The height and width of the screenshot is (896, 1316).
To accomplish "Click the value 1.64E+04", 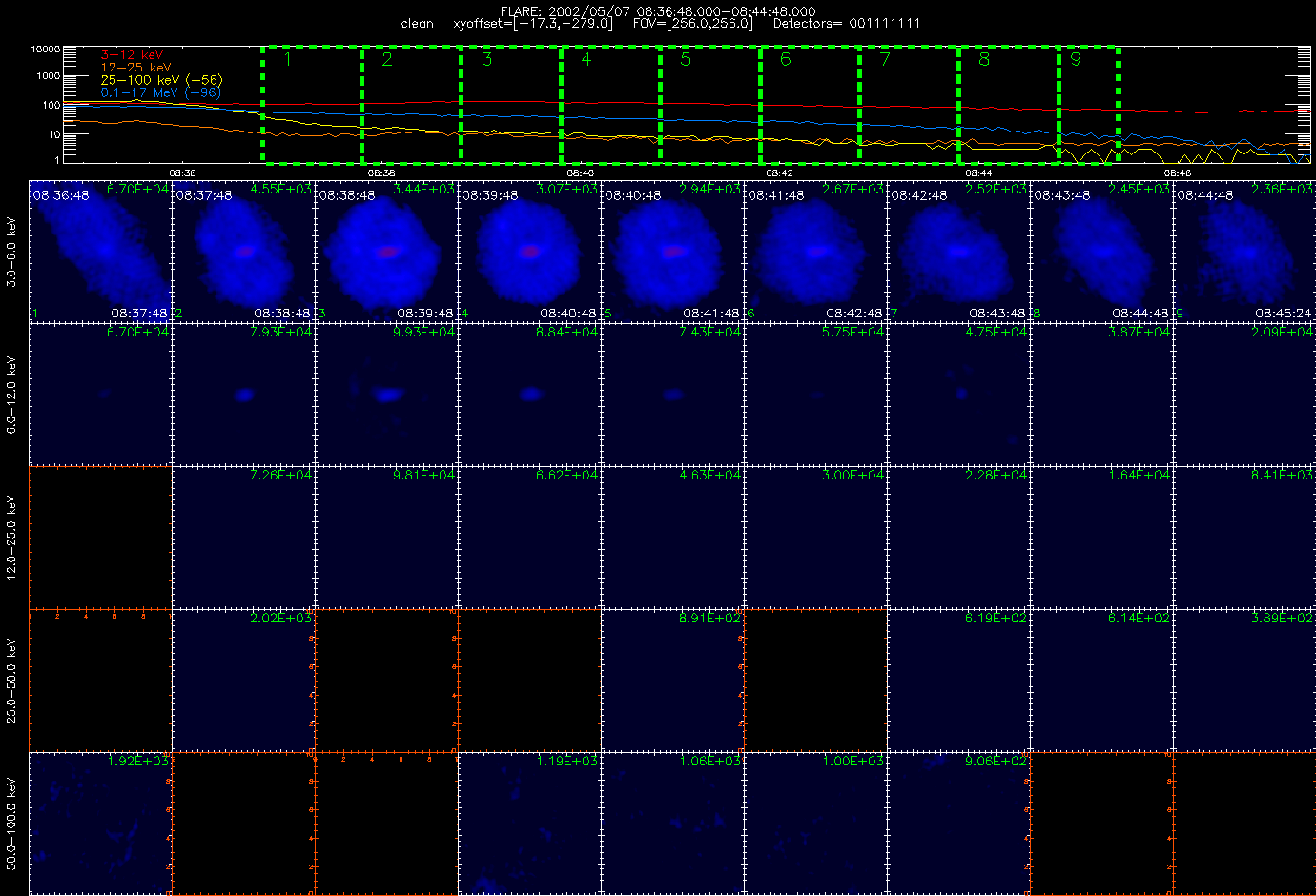I will 1140,475.
